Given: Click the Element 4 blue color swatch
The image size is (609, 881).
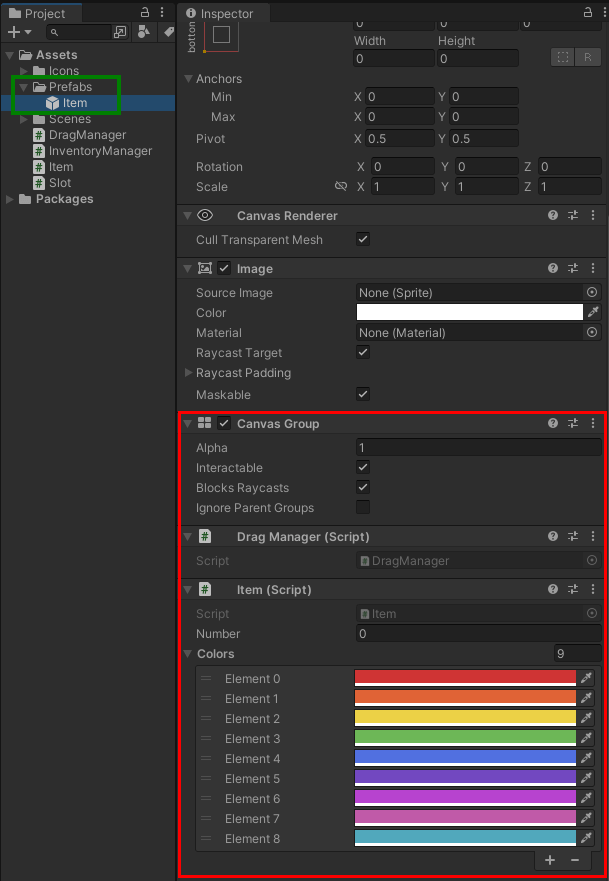Looking at the screenshot, I should coord(466,759).
